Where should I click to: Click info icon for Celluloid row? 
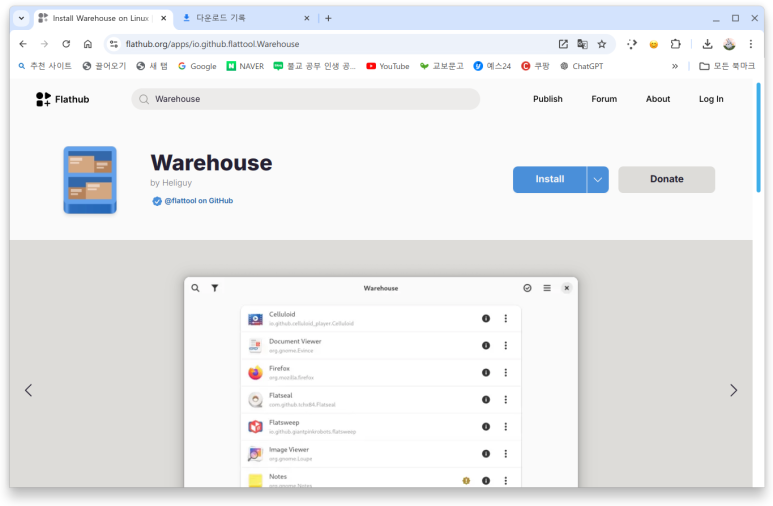point(486,319)
